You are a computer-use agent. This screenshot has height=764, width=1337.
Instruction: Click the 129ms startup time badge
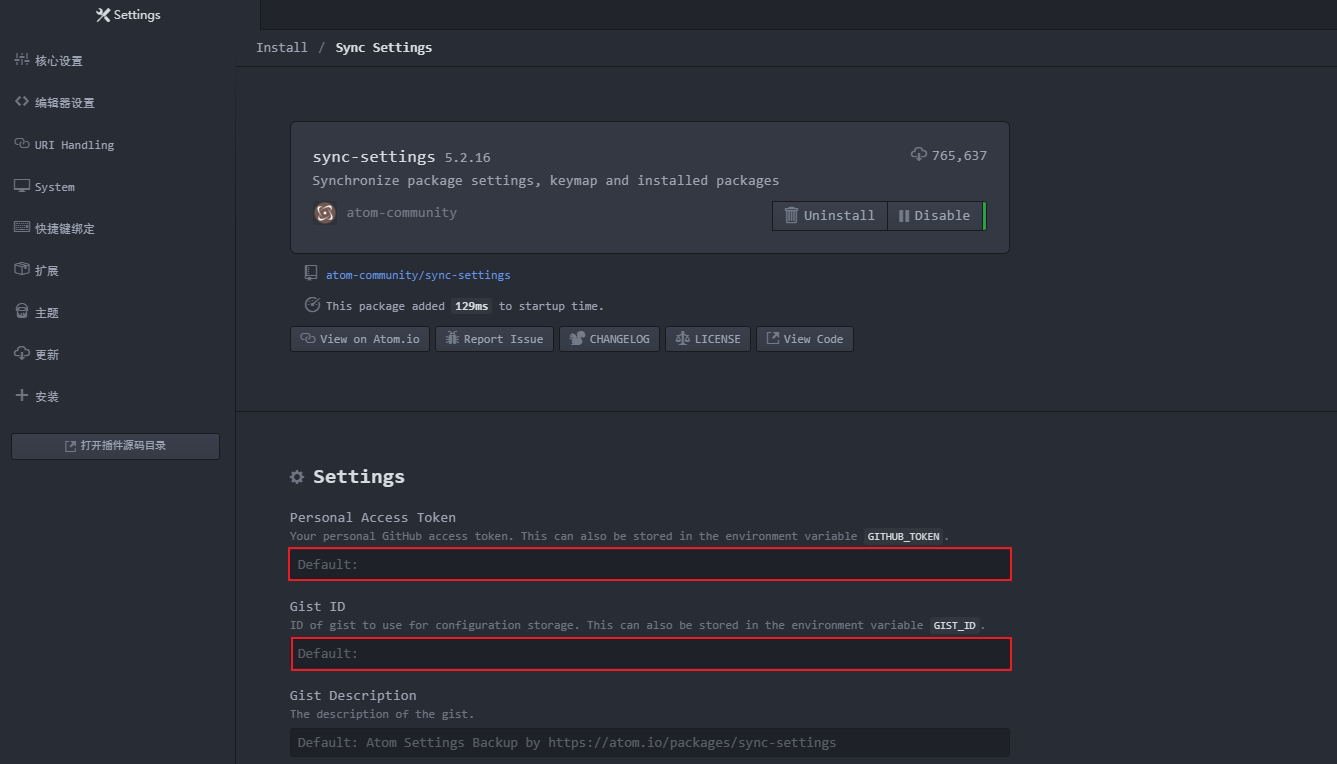pyautogui.click(x=470, y=306)
